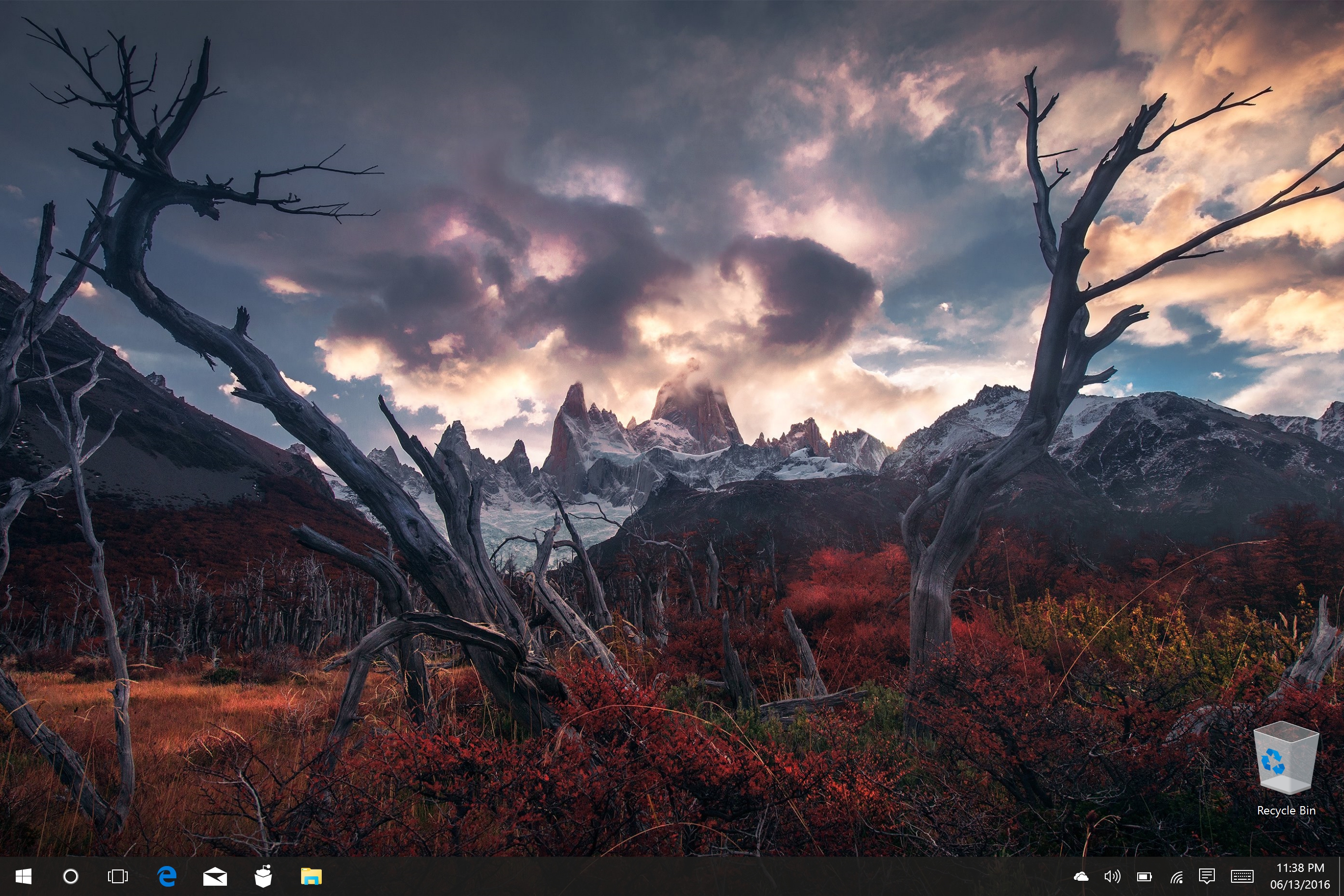Click the OneDrive cloud tray icon
Screen dimensions: 1344x896
[1081, 876]
